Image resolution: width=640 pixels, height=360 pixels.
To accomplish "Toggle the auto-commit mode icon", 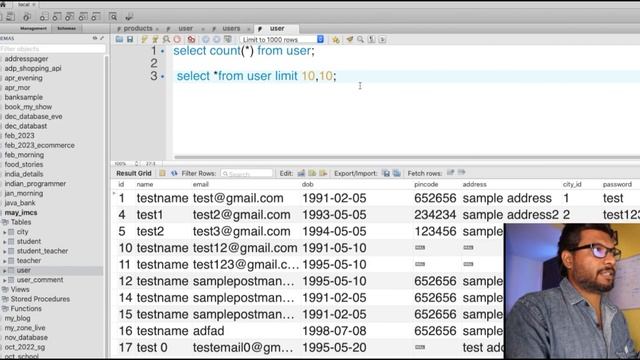I will 228,39.
